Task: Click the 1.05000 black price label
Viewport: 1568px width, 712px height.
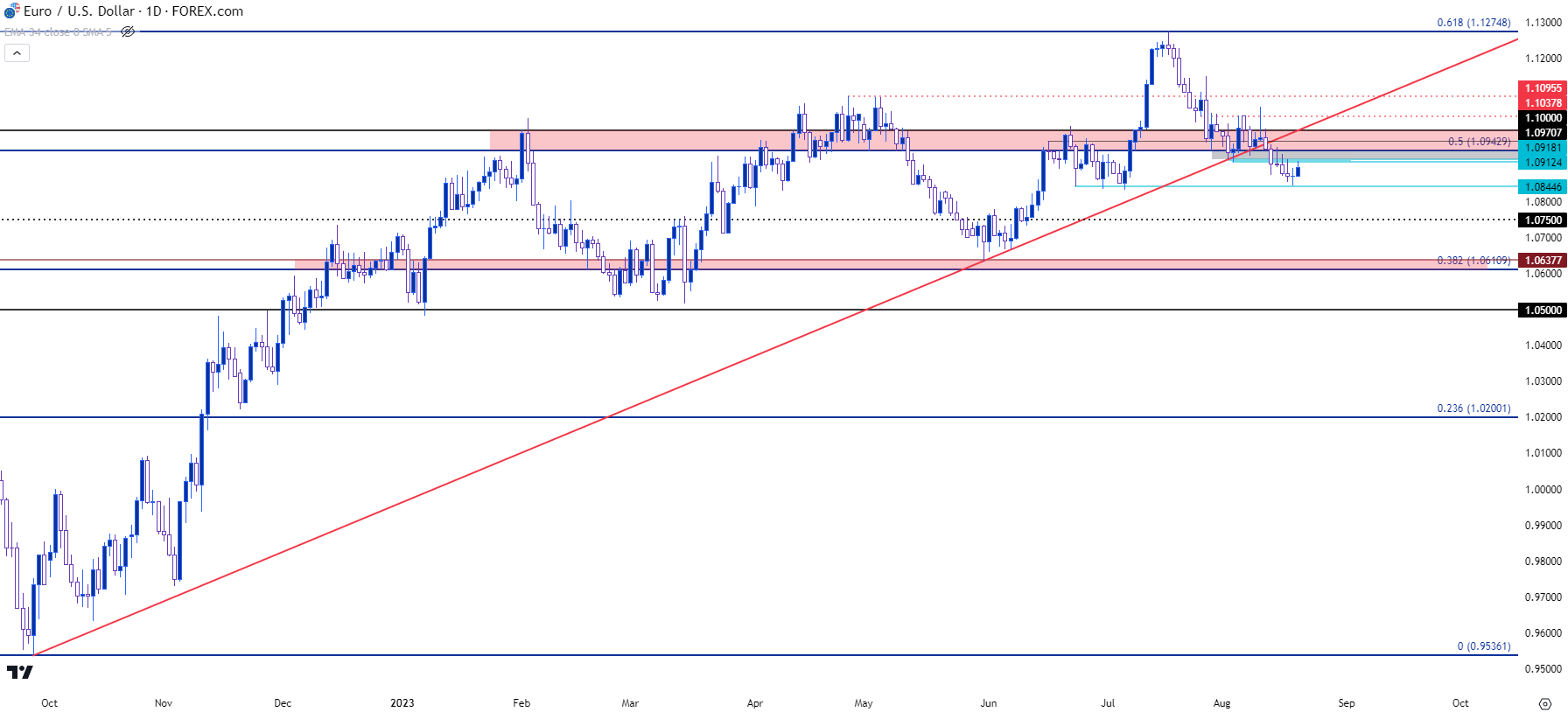Action: coord(1543,311)
